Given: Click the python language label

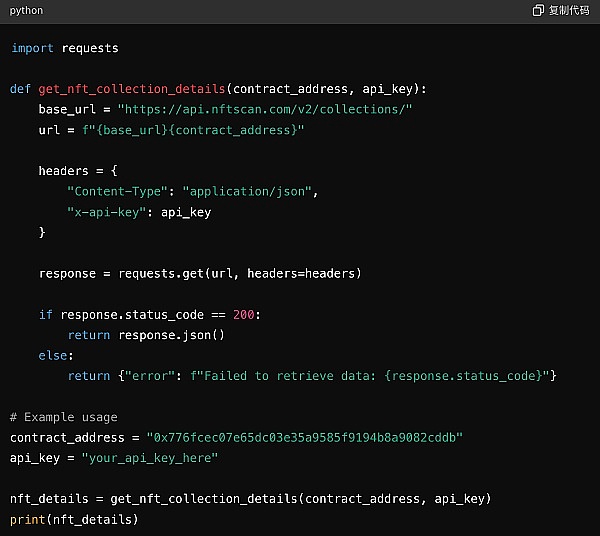Looking at the screenshot, I should (x=27, y=11).
